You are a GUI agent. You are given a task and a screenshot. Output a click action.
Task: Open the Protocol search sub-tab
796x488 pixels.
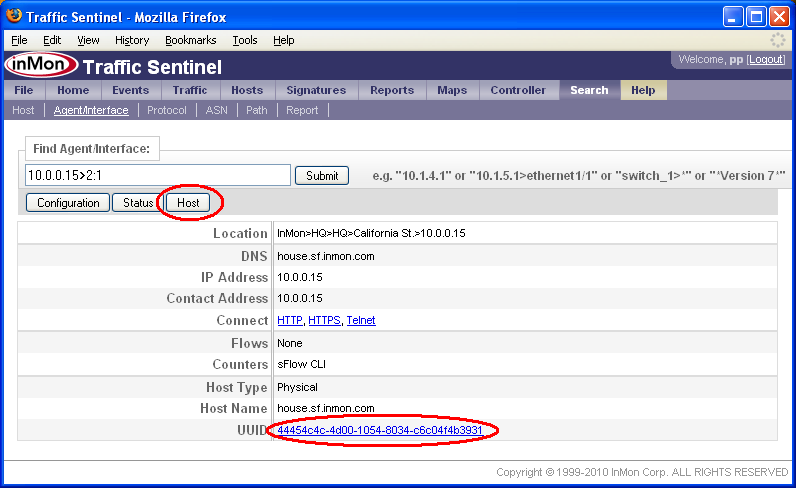click(167, 111)
